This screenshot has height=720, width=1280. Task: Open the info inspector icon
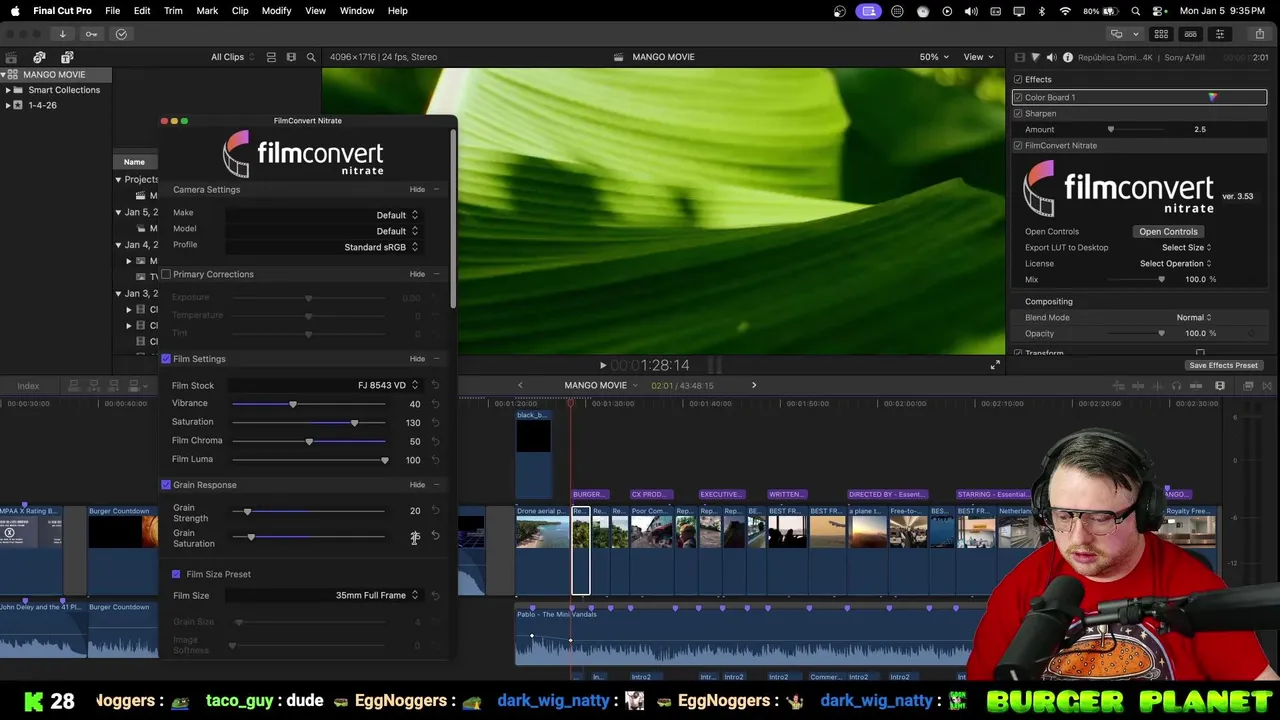1068,57
